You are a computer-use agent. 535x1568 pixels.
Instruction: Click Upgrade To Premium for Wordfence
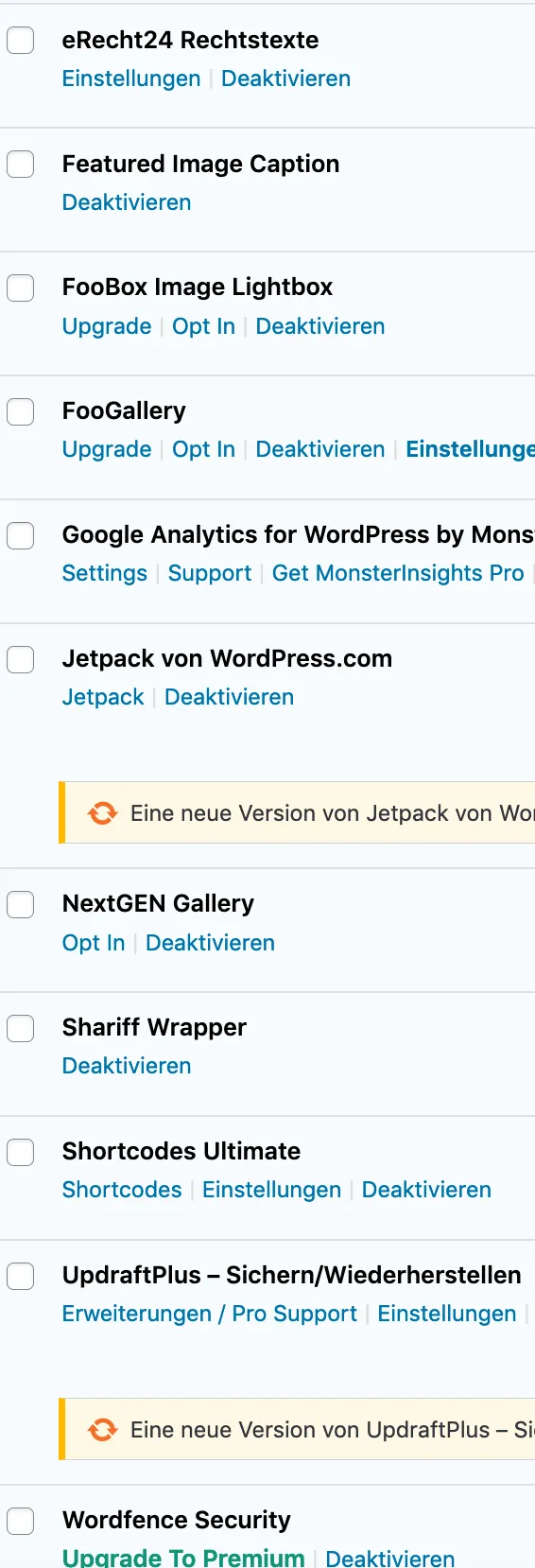coord(183,1557)
